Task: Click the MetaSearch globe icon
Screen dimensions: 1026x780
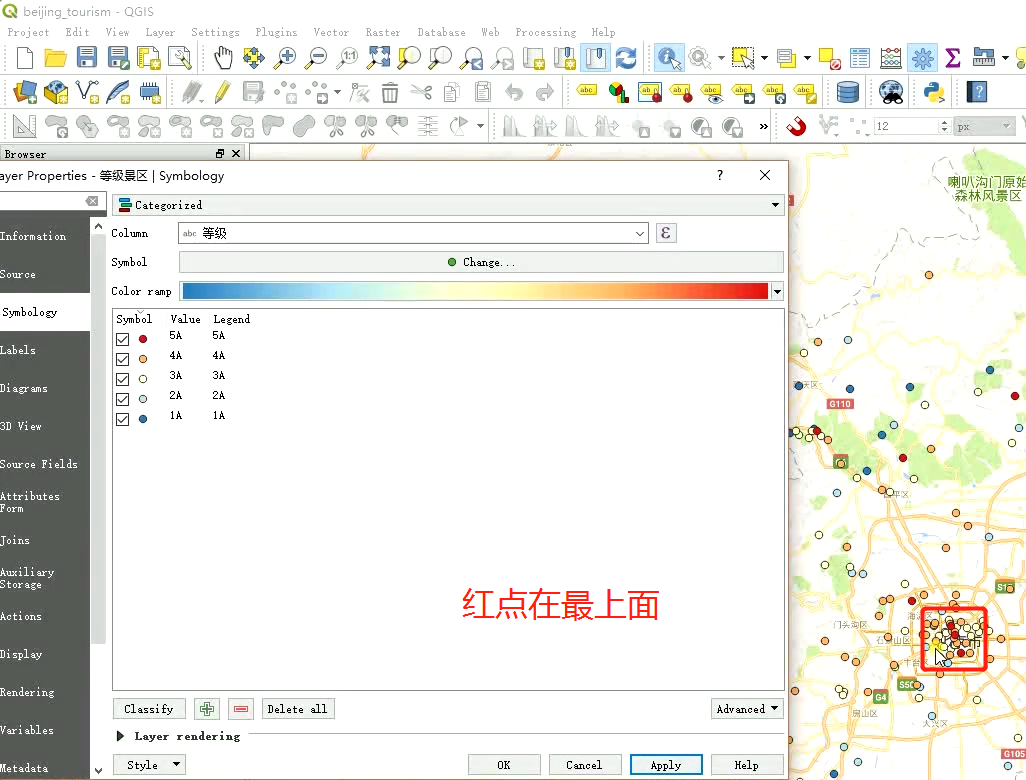Action: click(x=890, y=91)
